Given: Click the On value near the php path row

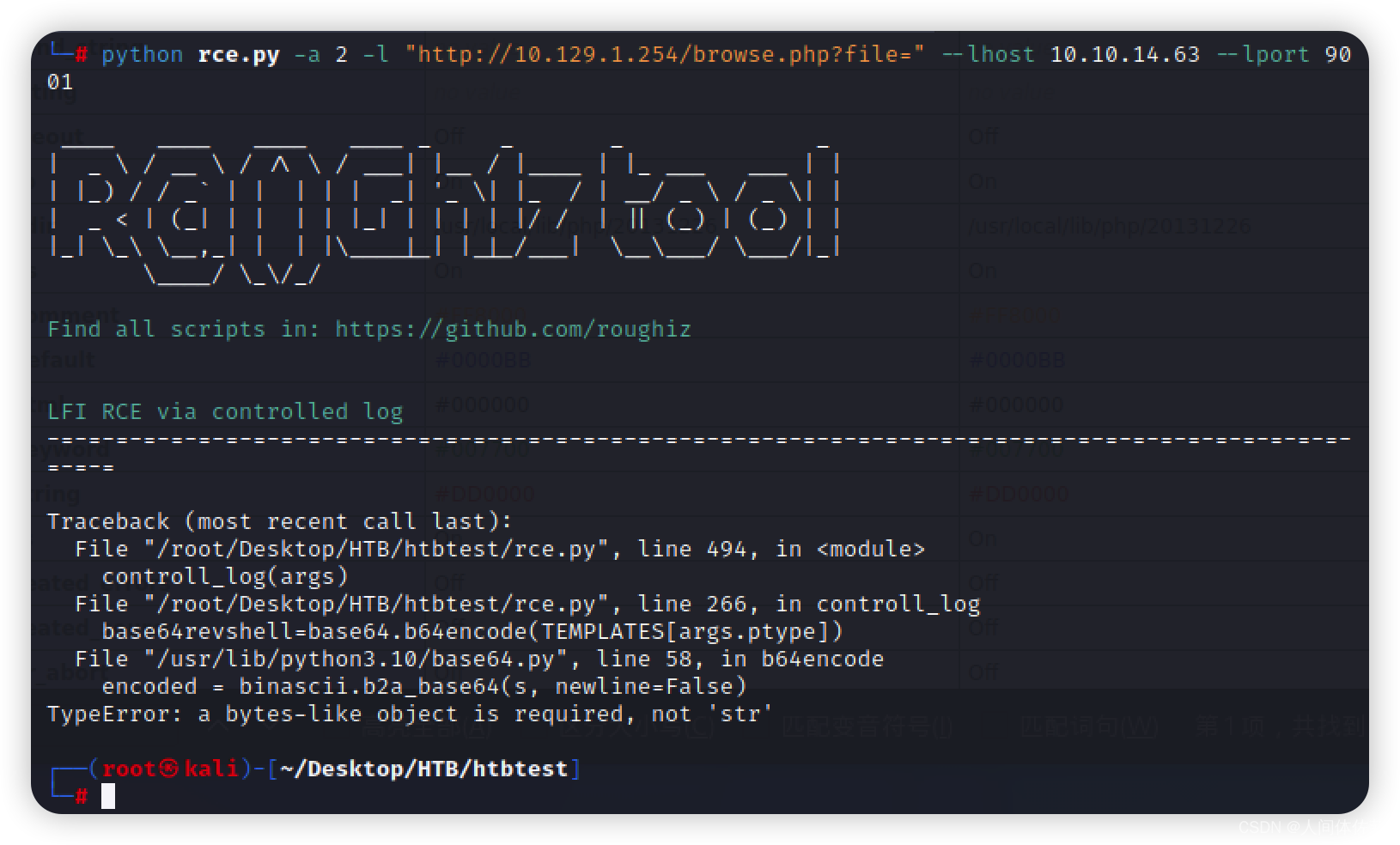Looking at the screenshot, I should (x=982, y=271).
